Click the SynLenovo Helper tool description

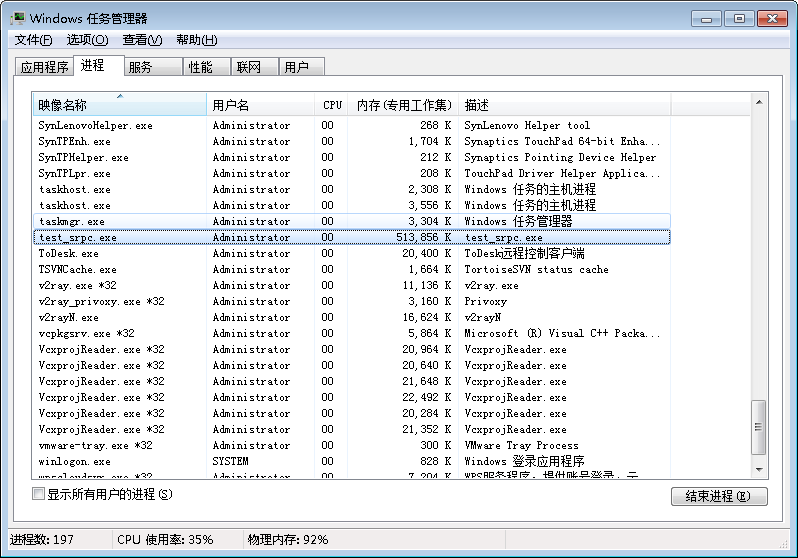[527, 125]
